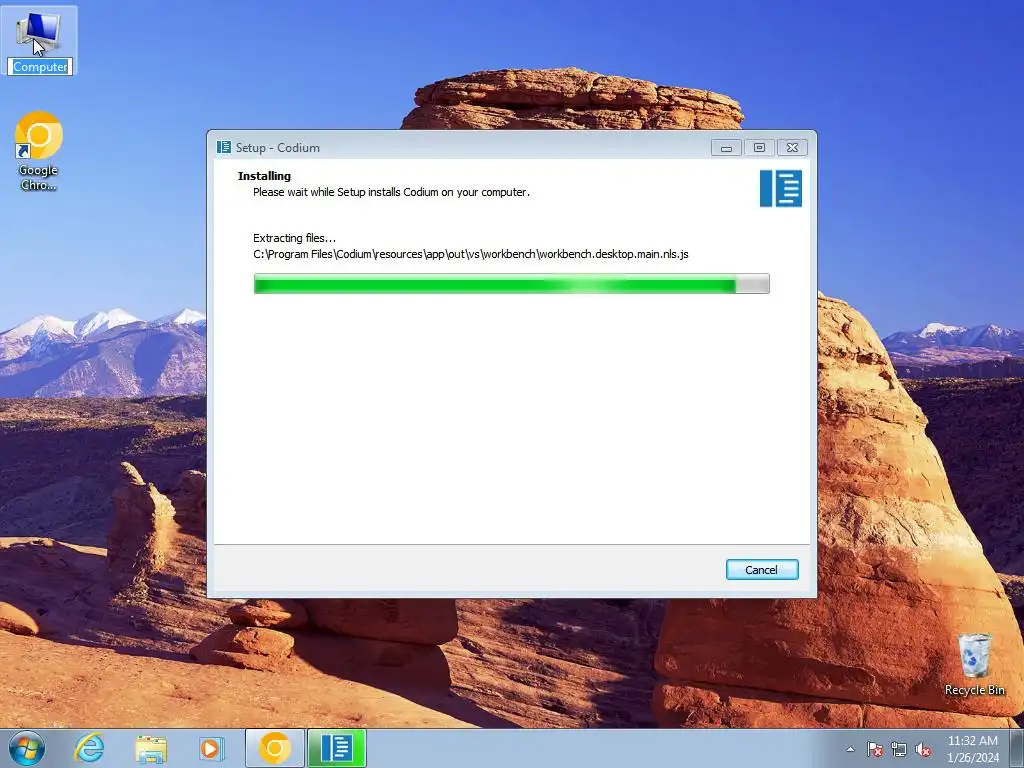
Task: Click the Codium setup progress bar
Action: 511,284
